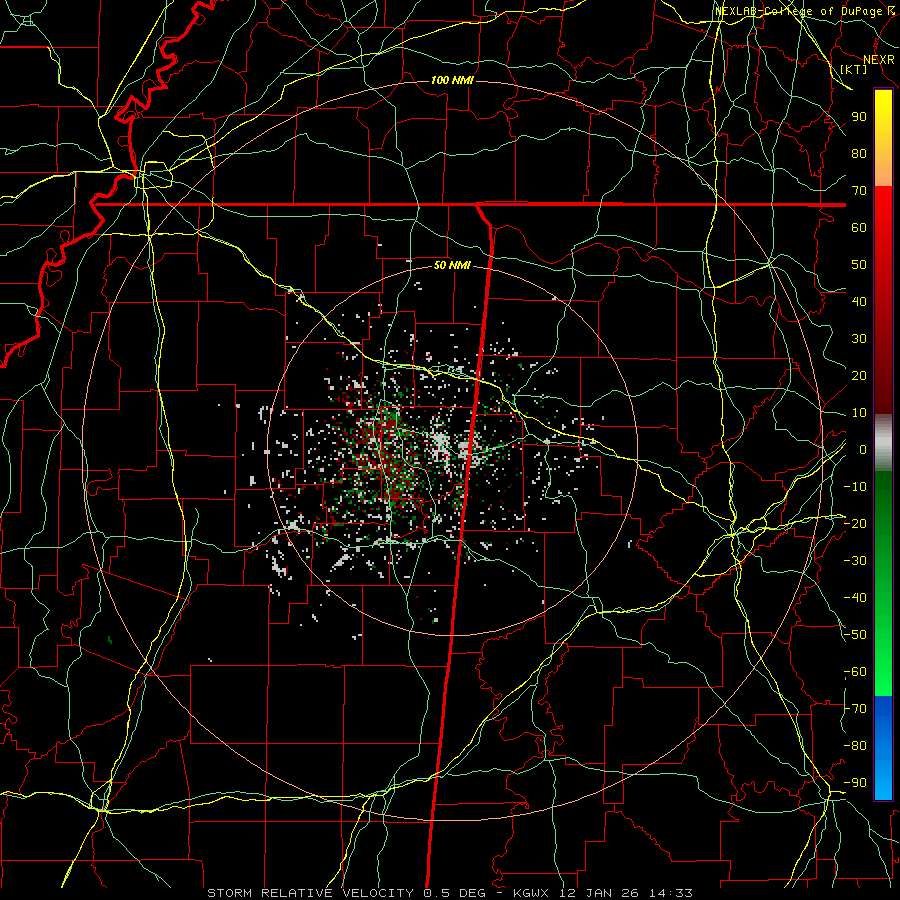Select the 90 value on the velocity scale
Image resolution: width=900 pixels, height=900 pixels.
point(859,117)
